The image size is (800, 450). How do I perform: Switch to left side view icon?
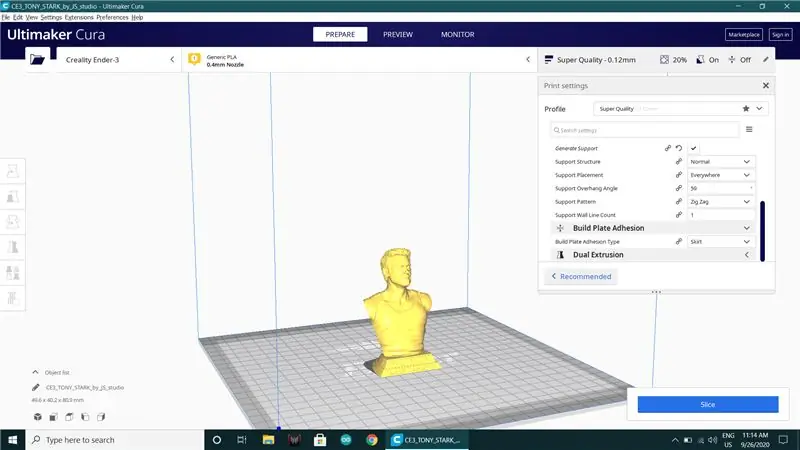(85, 417)
